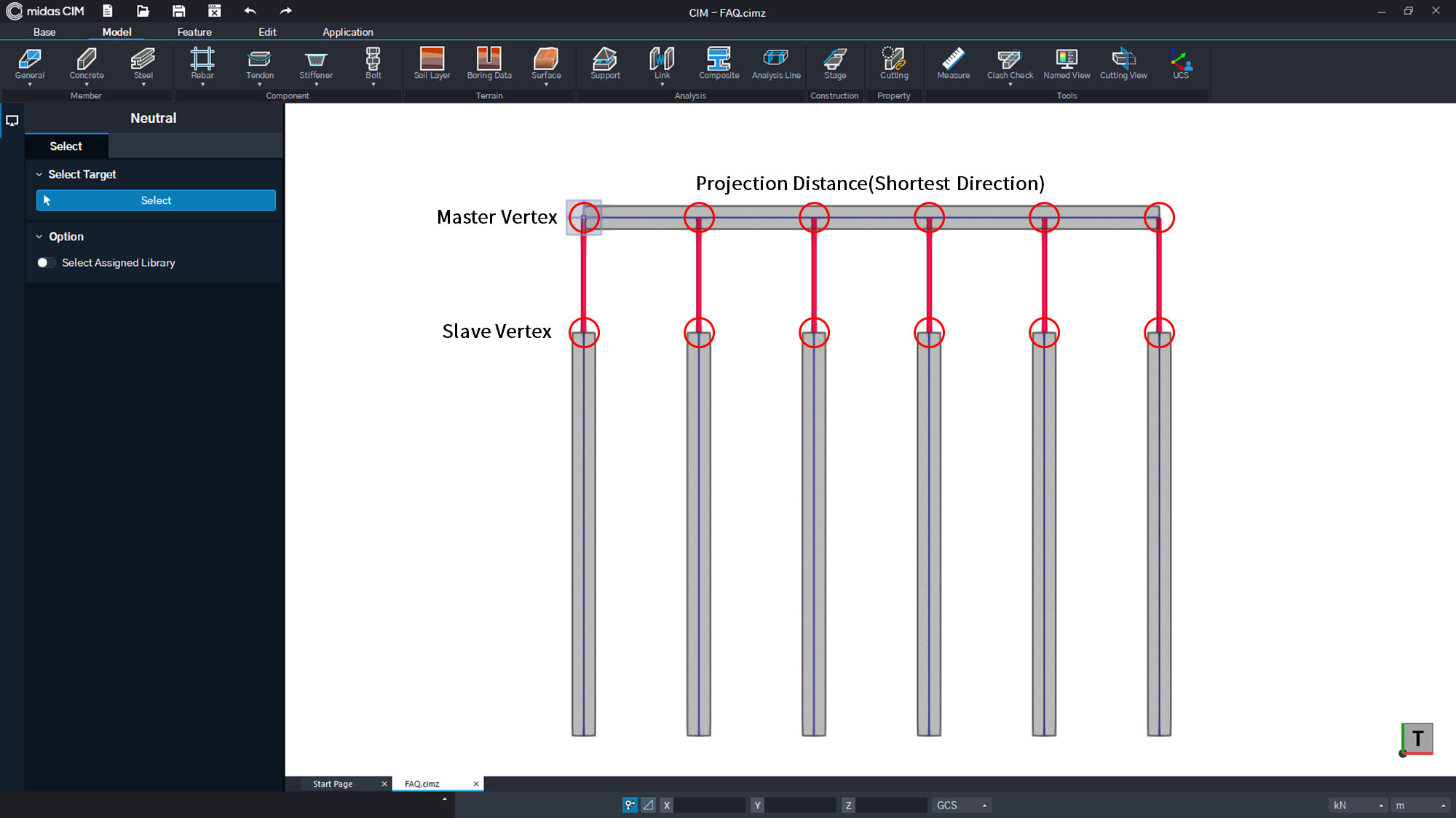Launch the Clash Check tool
Screen dimensions: 1456x818
[1010, 64]
